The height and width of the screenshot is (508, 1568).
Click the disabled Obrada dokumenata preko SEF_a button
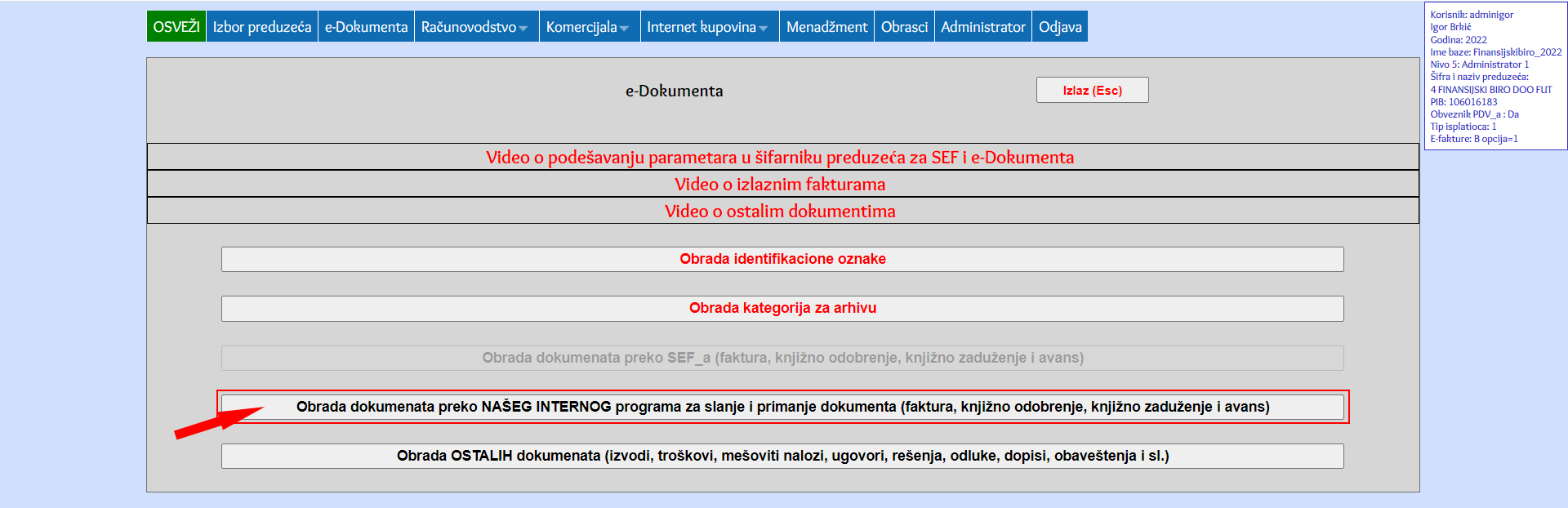(x=782, y=358)
